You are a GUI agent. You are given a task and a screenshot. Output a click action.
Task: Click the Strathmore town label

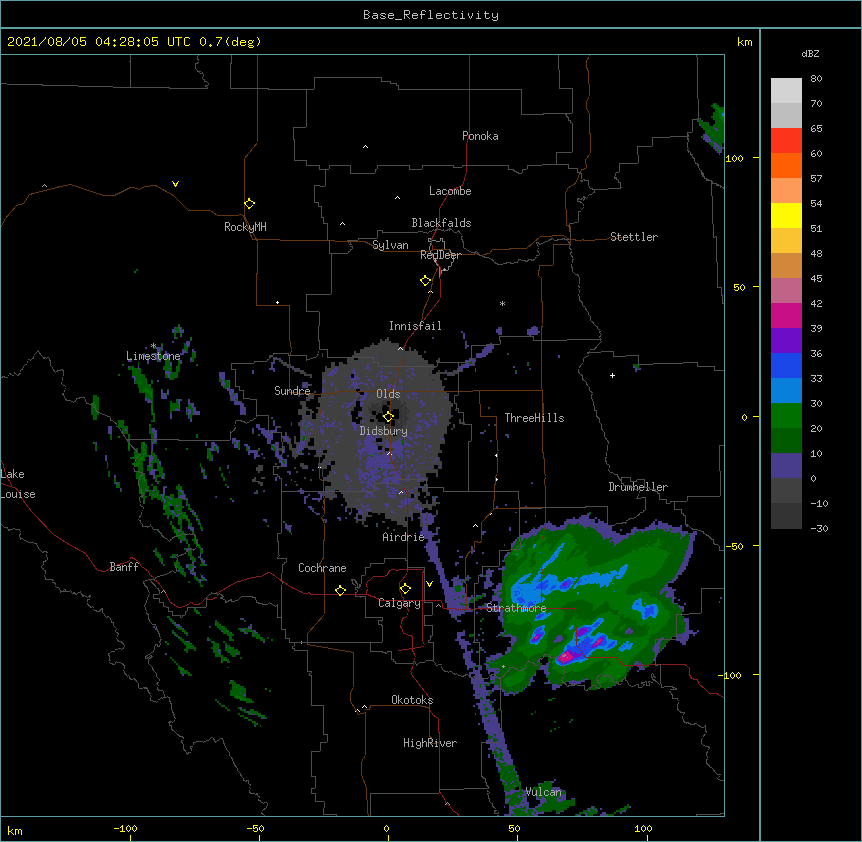click(x=516, y=608)
